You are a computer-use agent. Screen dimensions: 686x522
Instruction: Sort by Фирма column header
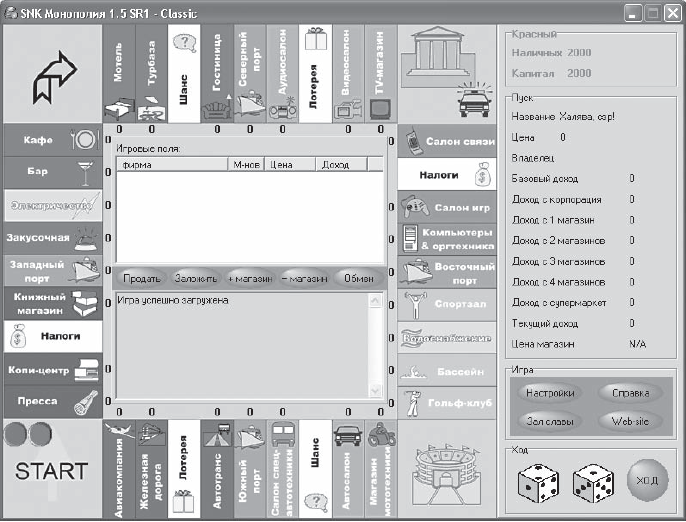point(172,165)
